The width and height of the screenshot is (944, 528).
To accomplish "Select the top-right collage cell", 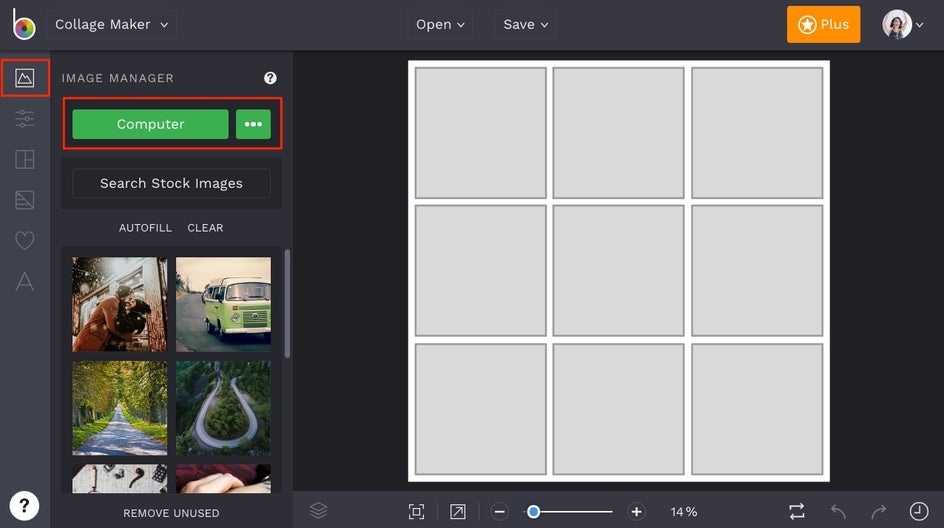I will click(x=757, y=132).
